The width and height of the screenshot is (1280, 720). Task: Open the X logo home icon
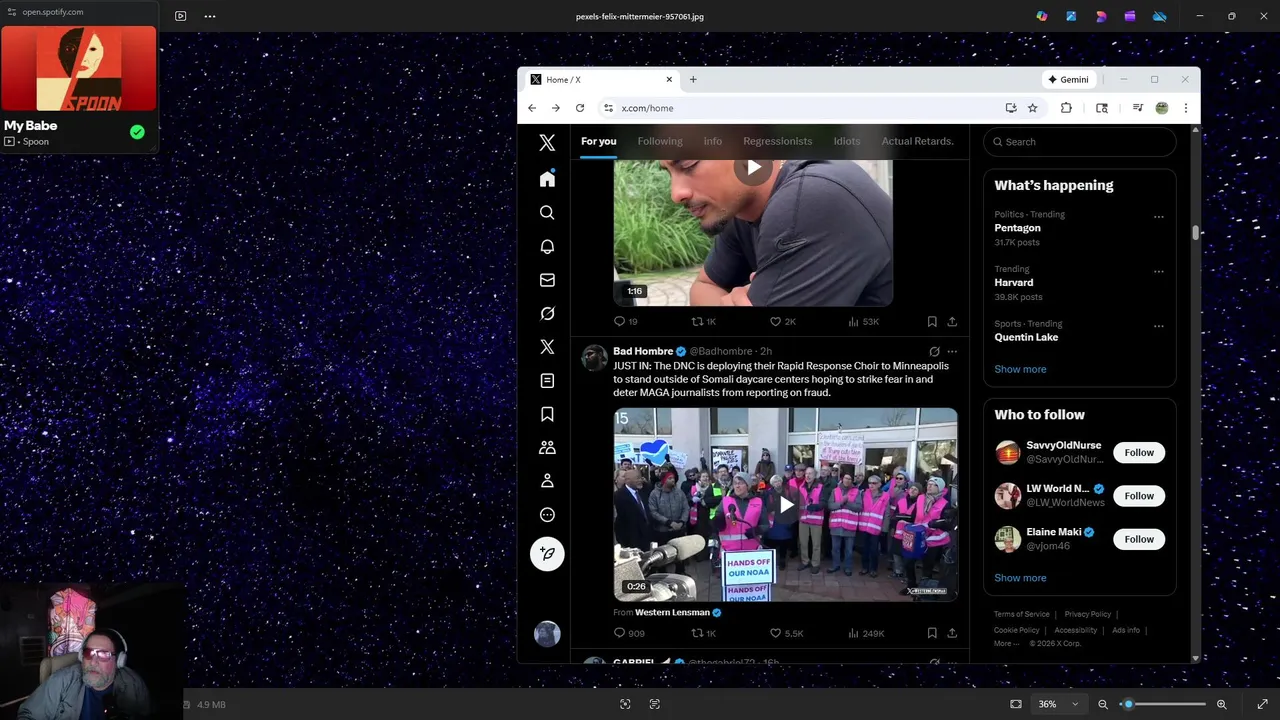(547, 143)
